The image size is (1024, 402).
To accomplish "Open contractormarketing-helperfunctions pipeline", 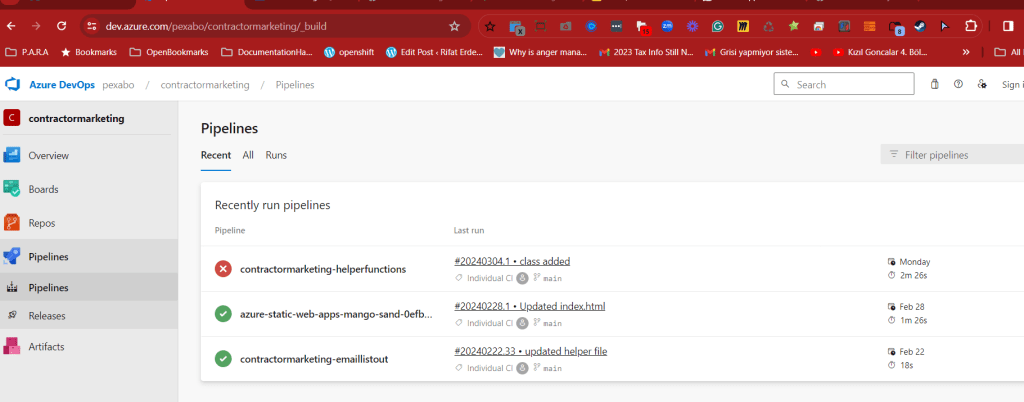I will (x=323, y=269).
